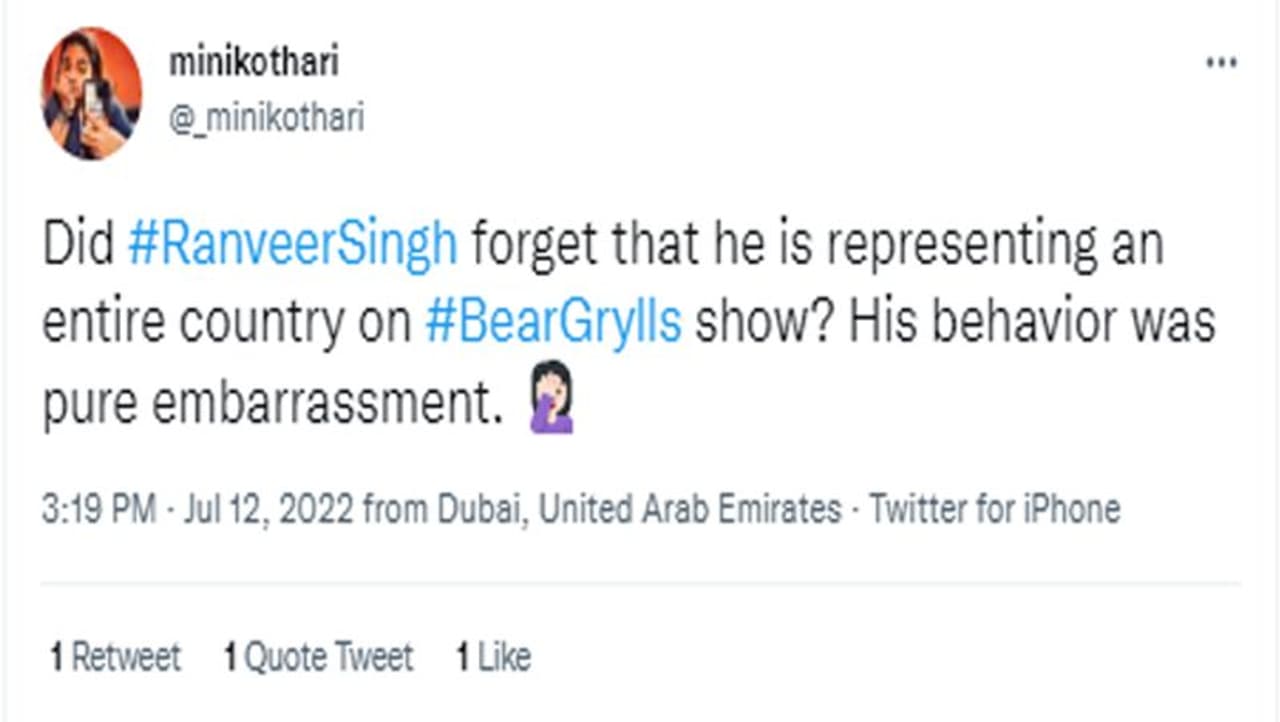Viewport: 1280px width, 722px height.
Task: View the 1 Like list
Action: click(x=494, y=657)
